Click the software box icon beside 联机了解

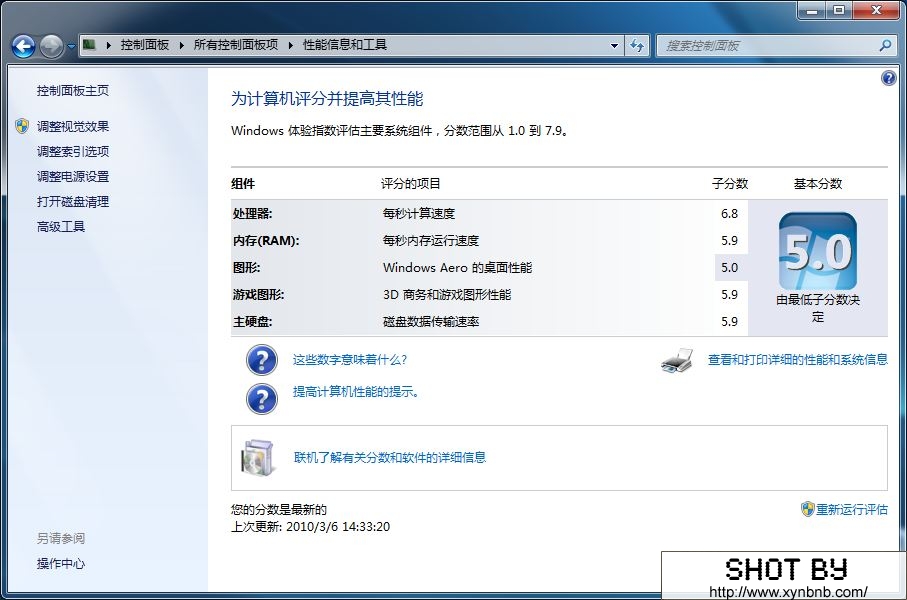pyautogui.click(x=256, y=458)
